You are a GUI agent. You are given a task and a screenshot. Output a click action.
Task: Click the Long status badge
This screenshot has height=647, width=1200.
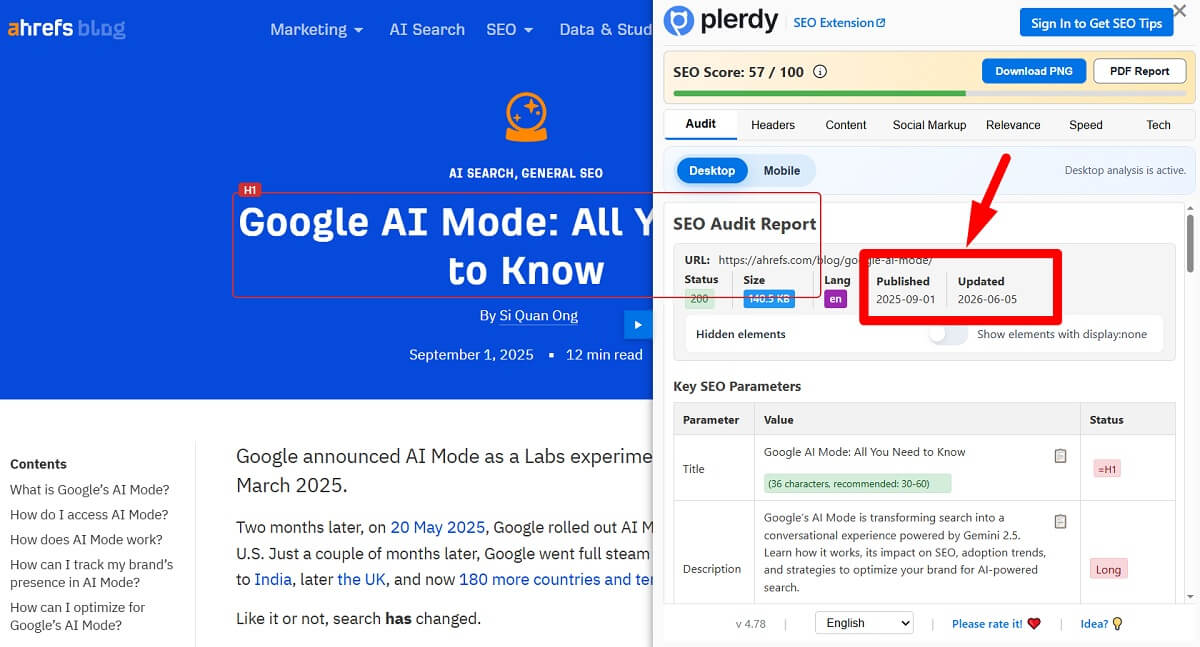[x=1108, y=569]
